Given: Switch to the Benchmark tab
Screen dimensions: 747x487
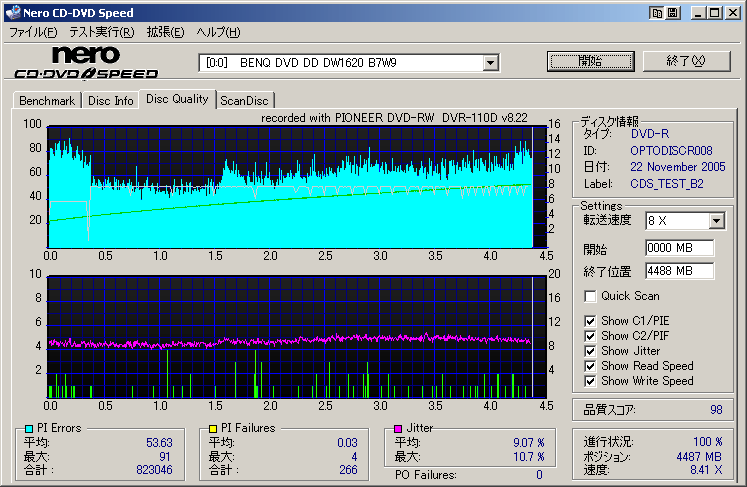Looking at the screenshot, I should (47, 101).
